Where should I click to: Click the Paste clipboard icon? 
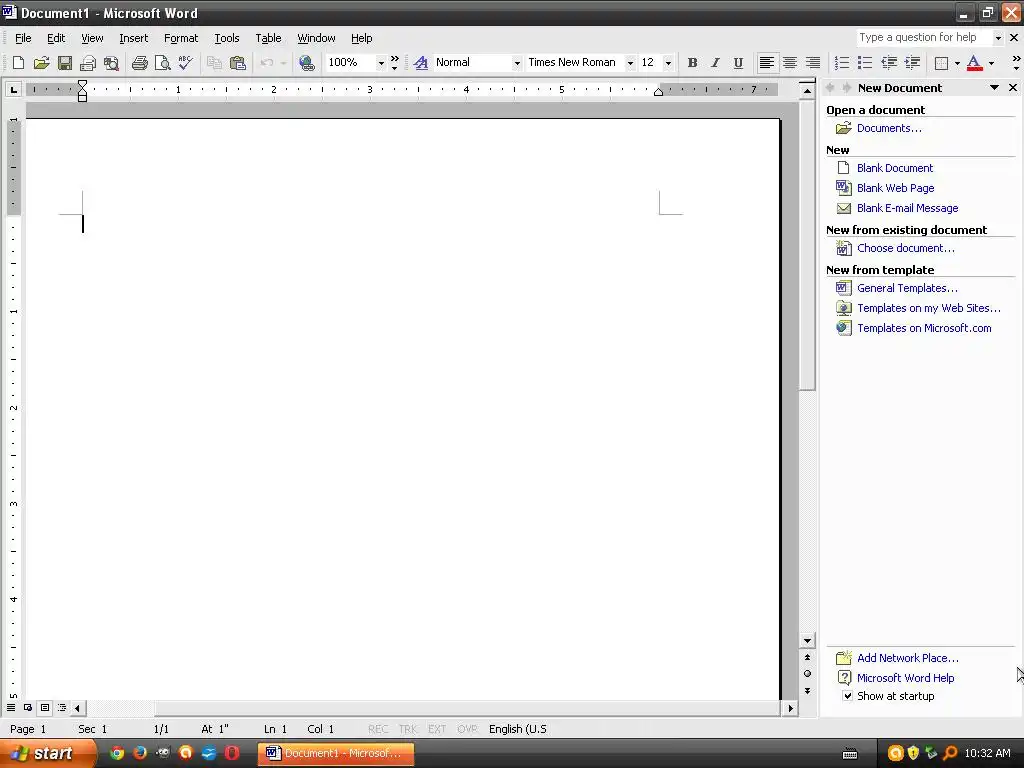pos(238,63)
